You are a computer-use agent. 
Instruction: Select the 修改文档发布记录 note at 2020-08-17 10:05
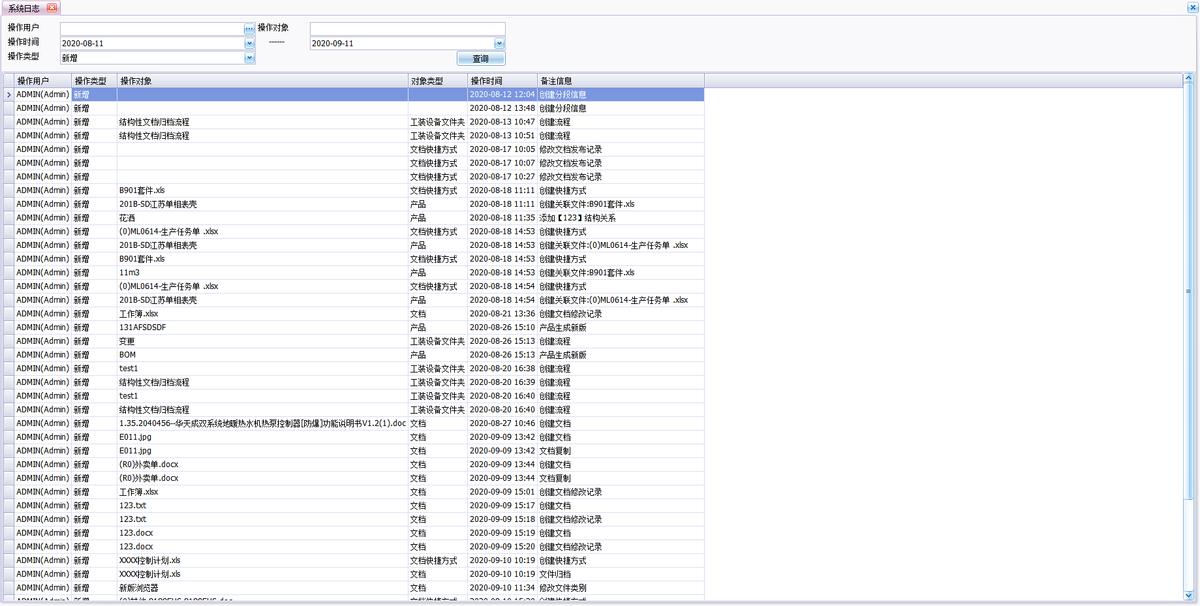click(x=620, y=149)
